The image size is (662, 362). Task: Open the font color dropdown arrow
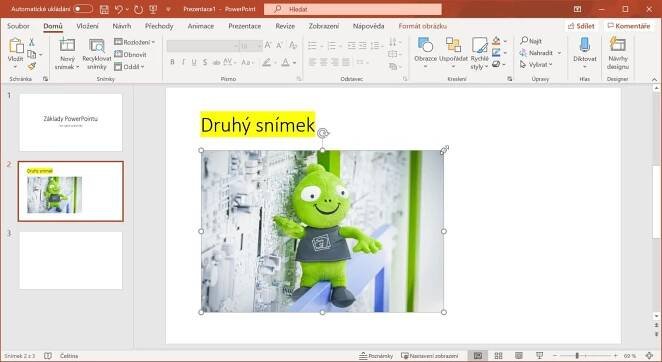pyautogui.click(x=294, y=63)
